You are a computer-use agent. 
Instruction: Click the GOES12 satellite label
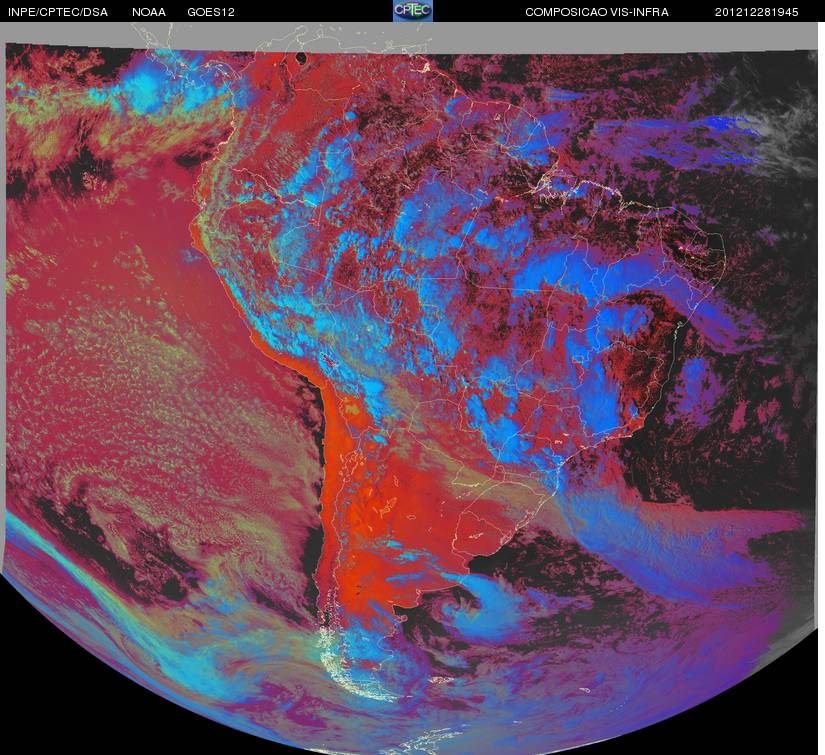tap(211, 12)
